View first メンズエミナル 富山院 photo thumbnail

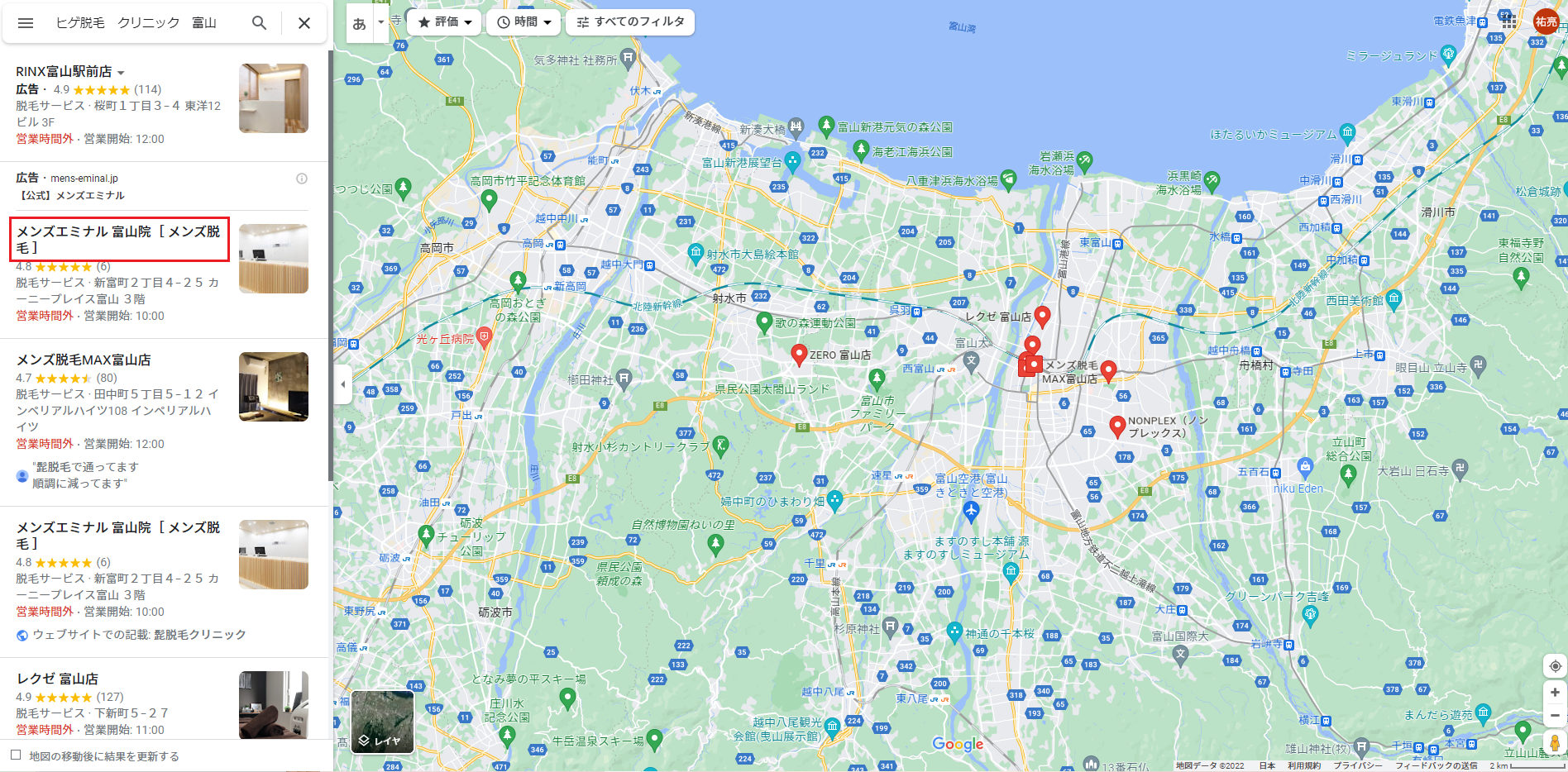click(x=274, y=259)
